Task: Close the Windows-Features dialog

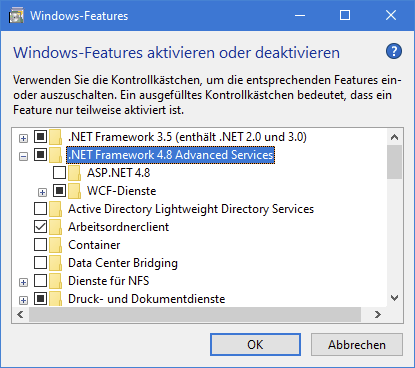Action: coord(391,15)
